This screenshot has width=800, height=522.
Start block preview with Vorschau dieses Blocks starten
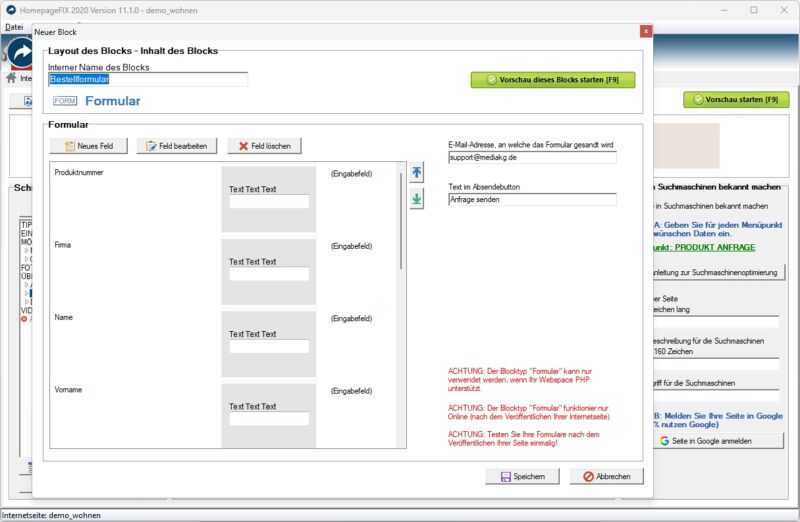pos(553,80)
